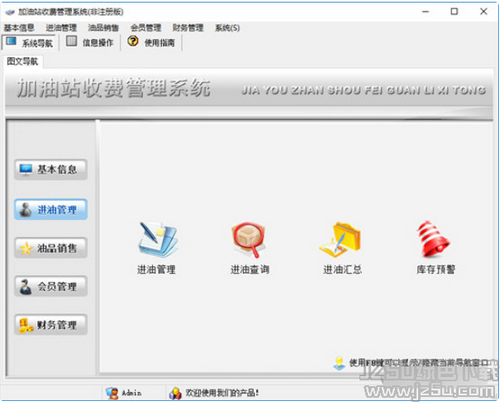Click the Admin status bar text
This screenshot has width=500, height=402.
[x=132, y=393]
